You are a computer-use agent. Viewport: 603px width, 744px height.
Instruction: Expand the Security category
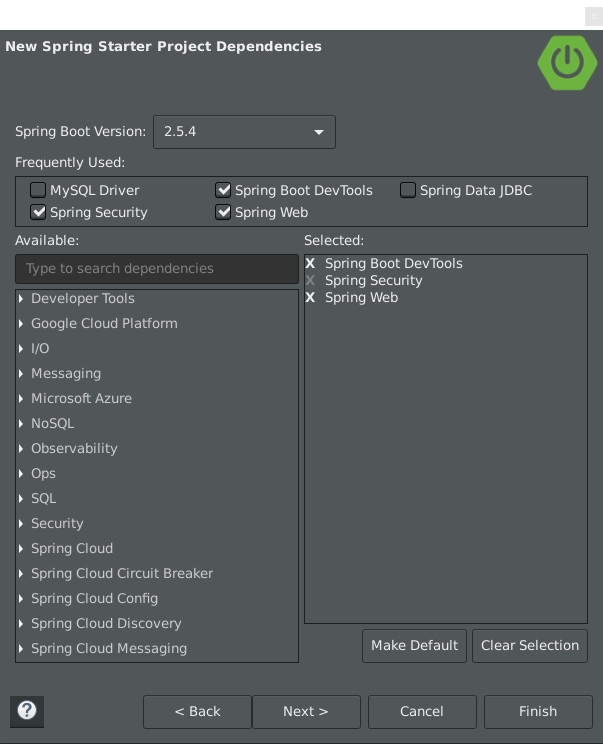[x=21, y=523]
